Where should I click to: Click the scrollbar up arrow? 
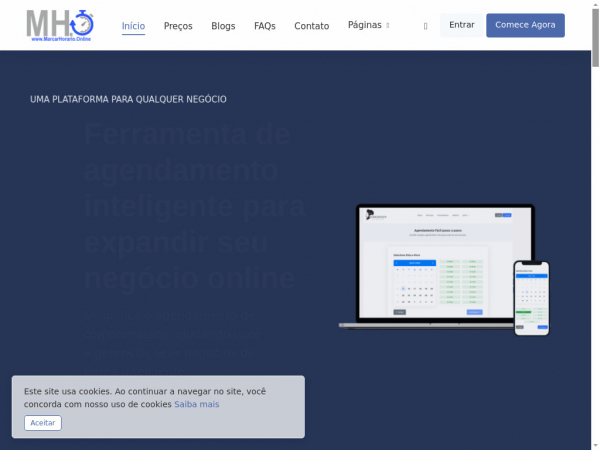coord(594,6)
